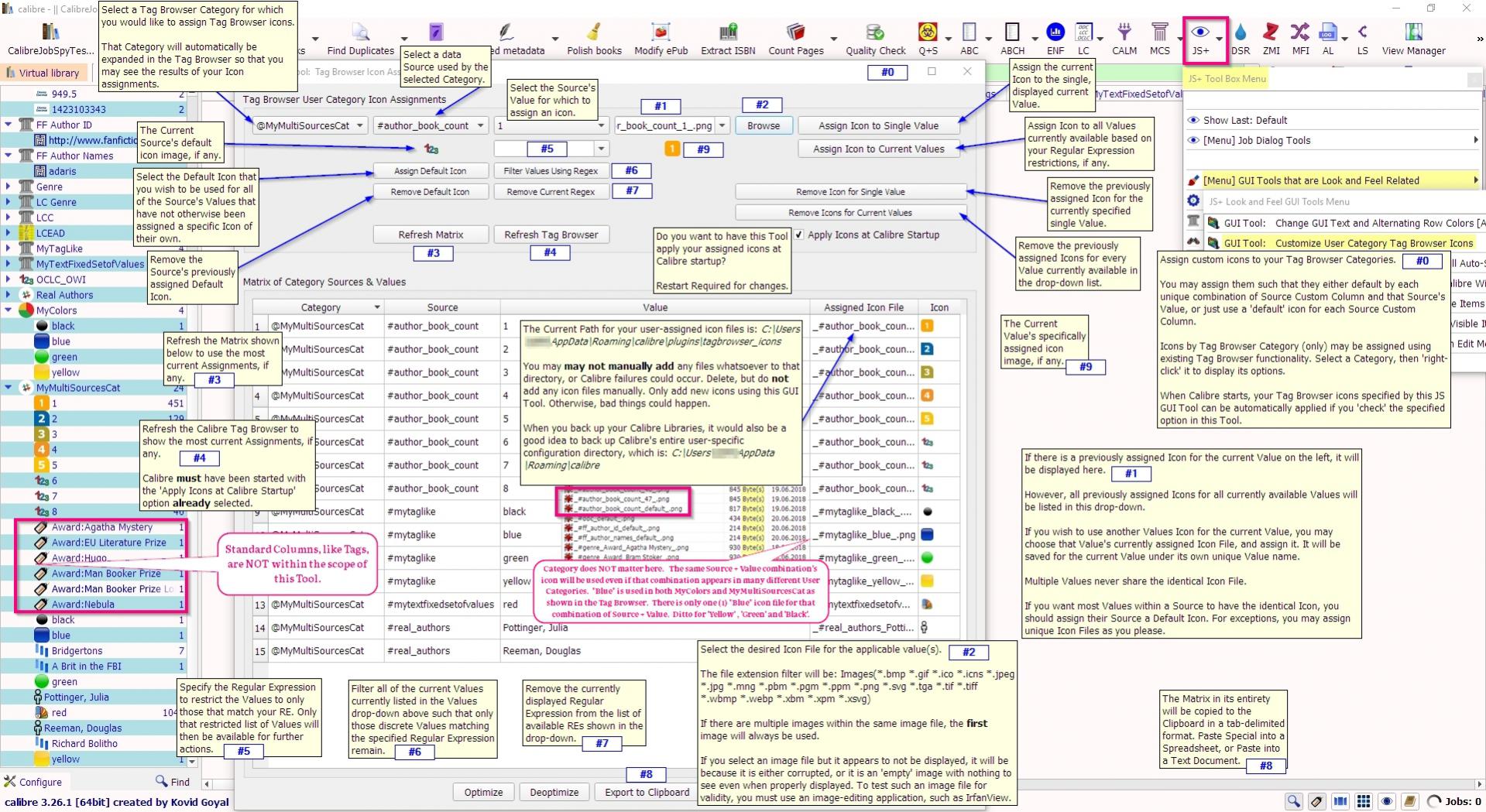
Task: Collapse the MyColors category
Action: [8, 310]
